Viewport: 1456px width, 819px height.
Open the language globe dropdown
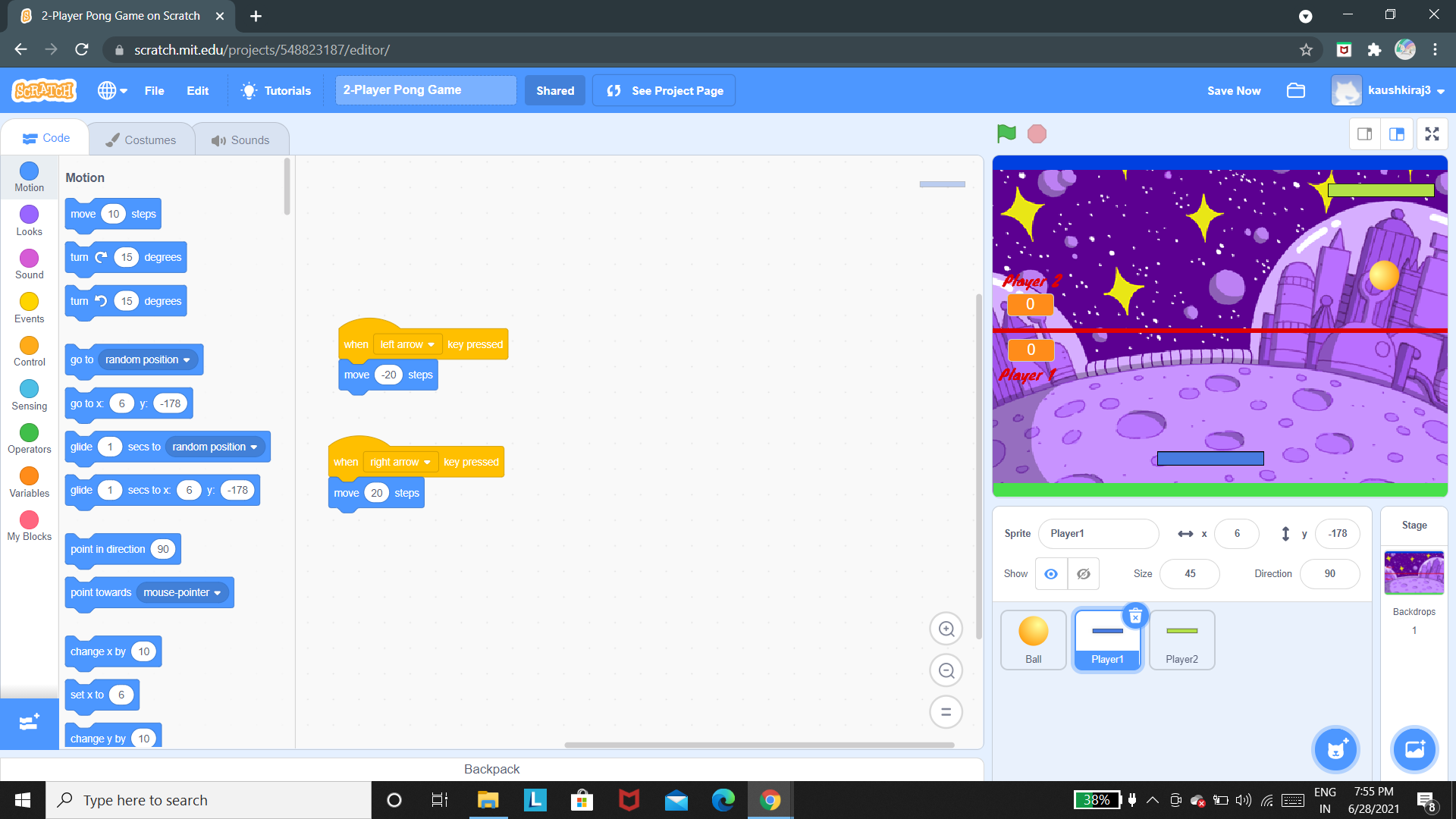[112, 90]
